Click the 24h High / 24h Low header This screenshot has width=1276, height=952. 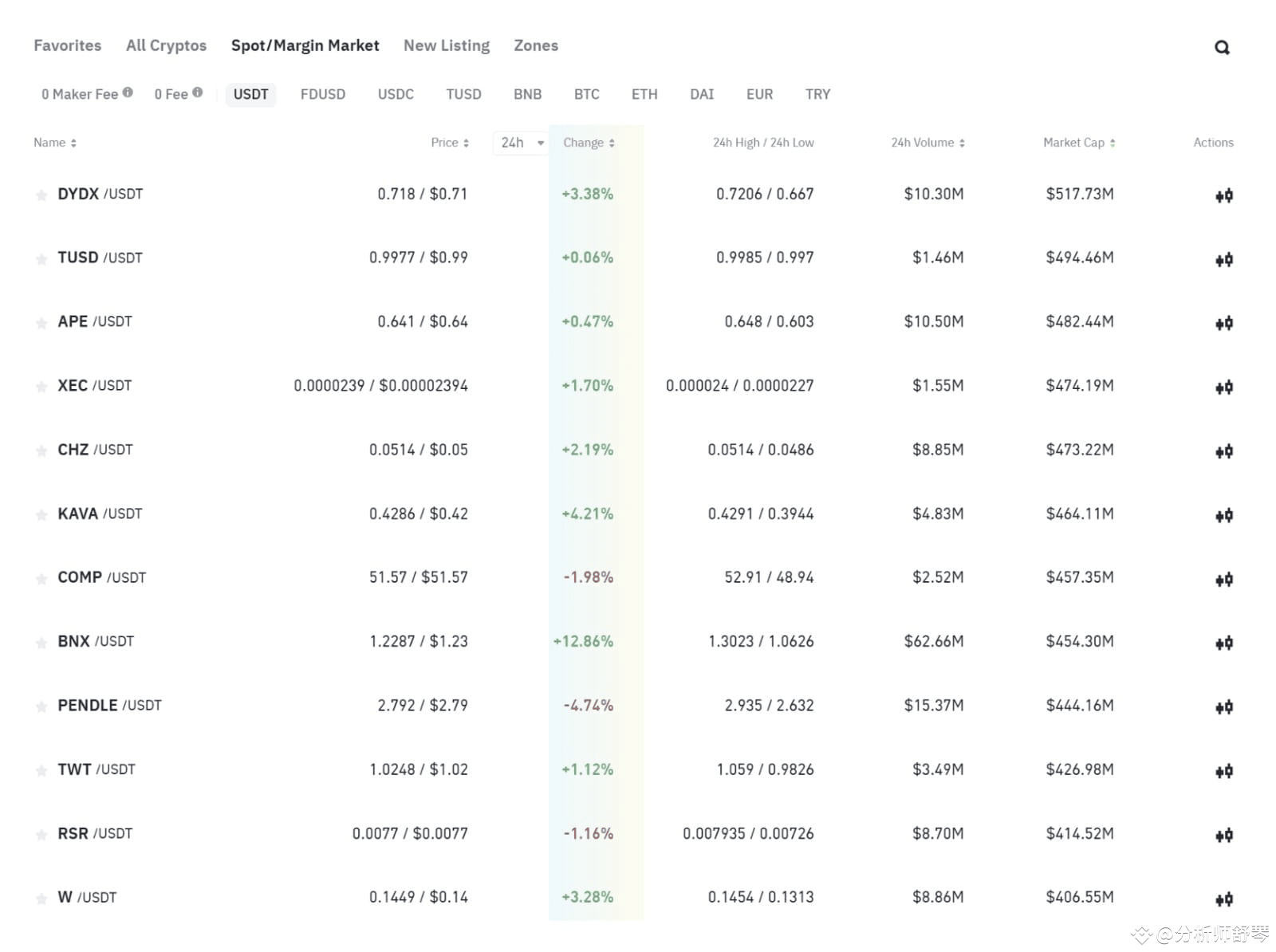[x=763, y=143]
